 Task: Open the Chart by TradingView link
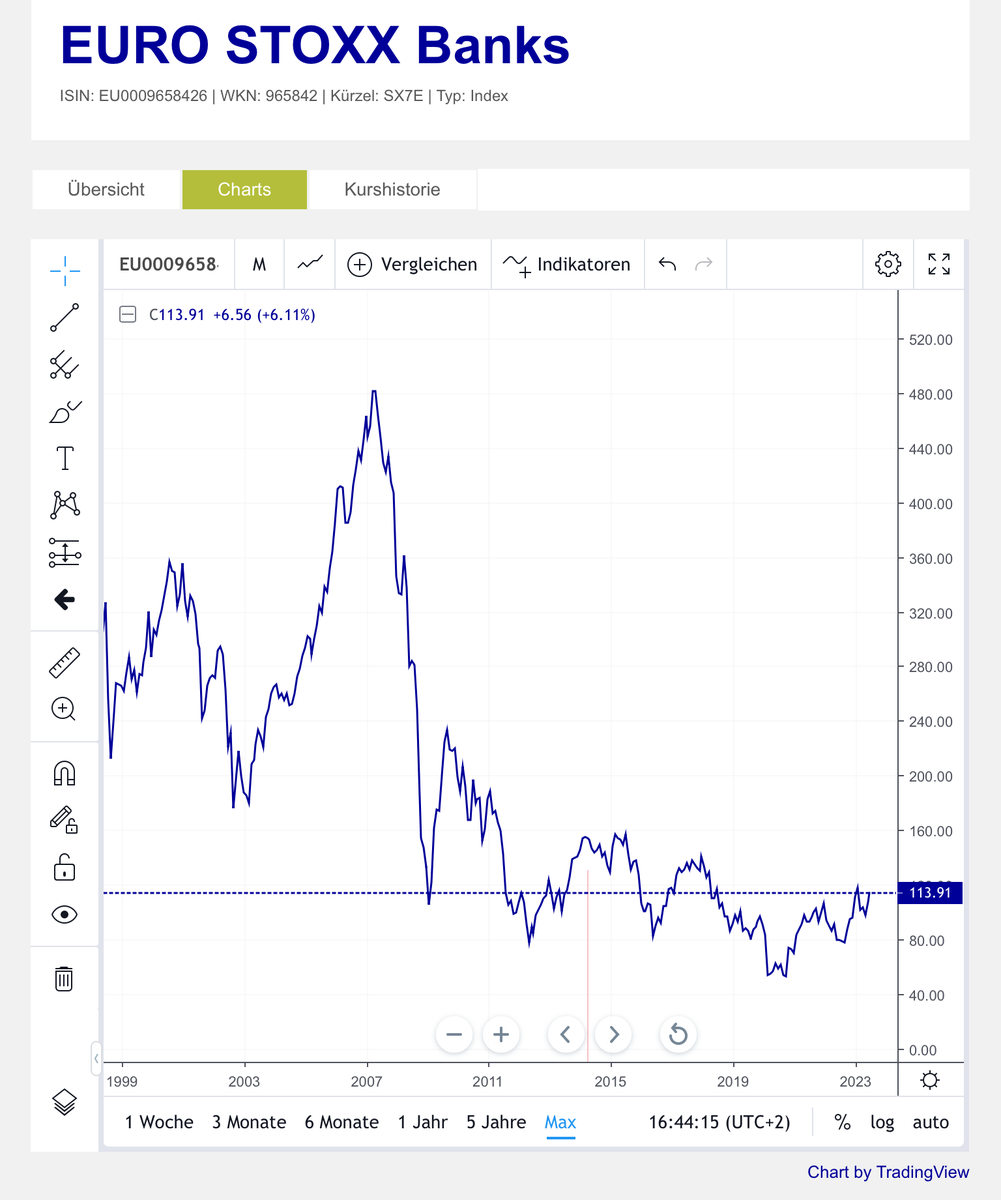[888, 1172]
